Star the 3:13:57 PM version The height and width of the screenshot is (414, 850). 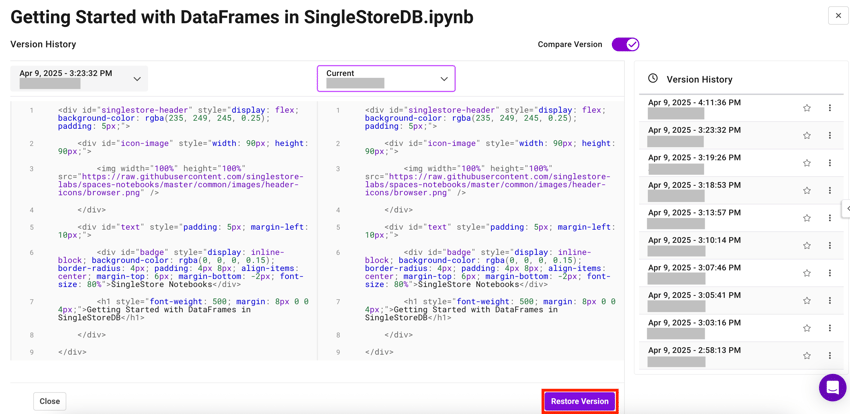[x=807, y=218]
